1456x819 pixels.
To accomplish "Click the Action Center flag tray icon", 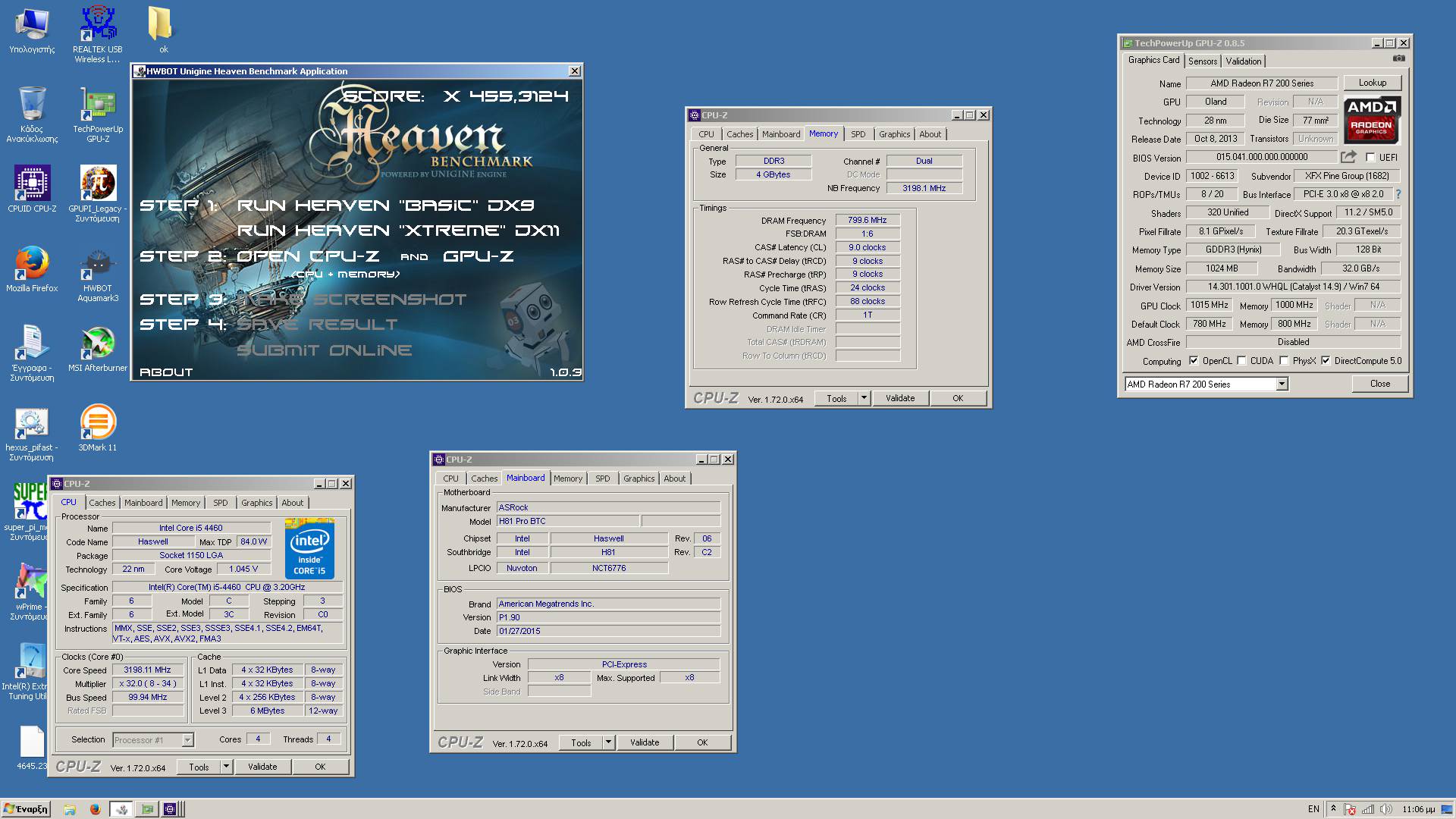I will coord(1351,809).
